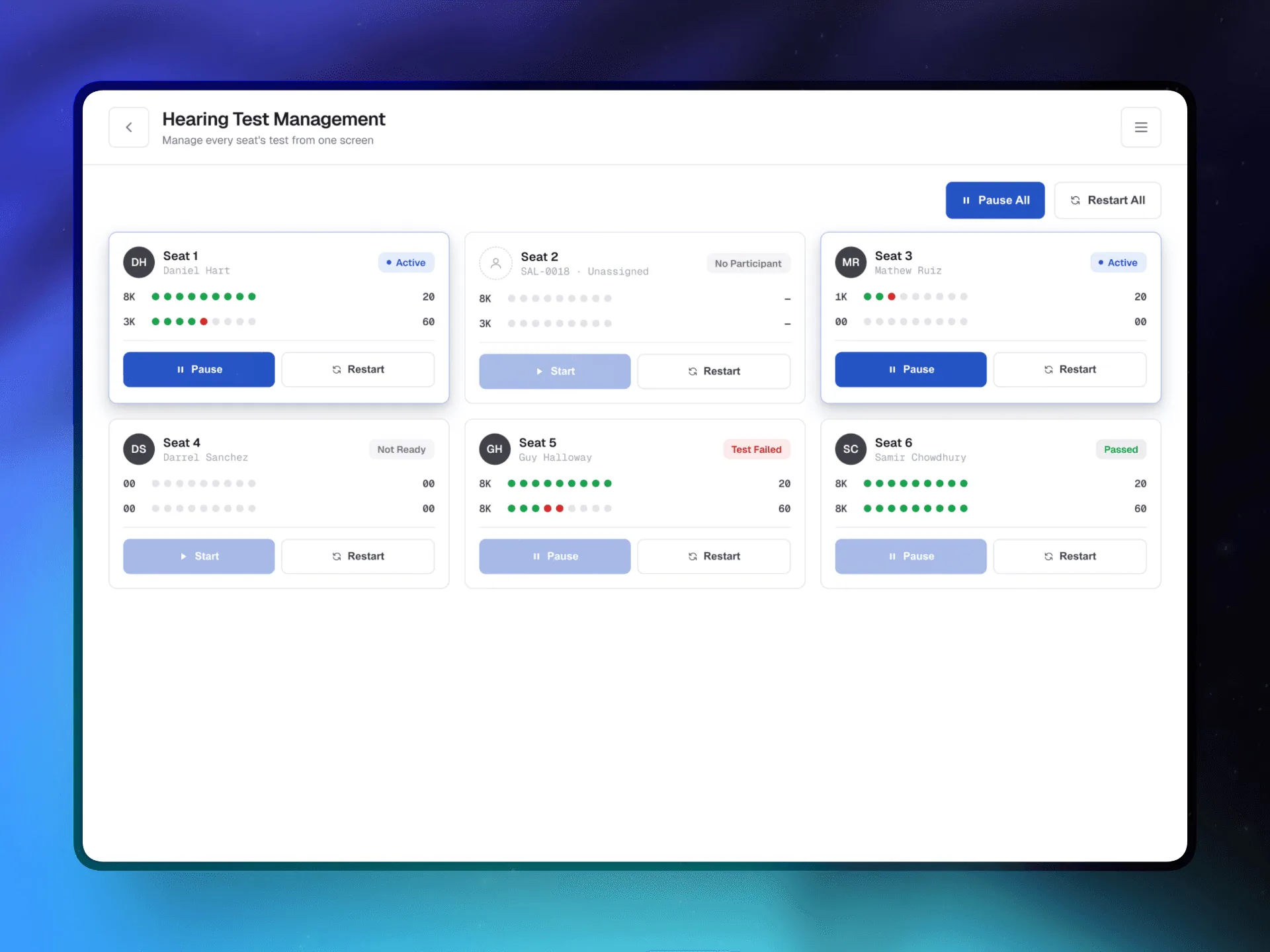Click the SC avatar on Seat 6
The height and width of the screenshot is (952, 1270).
(x=851, y=450)
